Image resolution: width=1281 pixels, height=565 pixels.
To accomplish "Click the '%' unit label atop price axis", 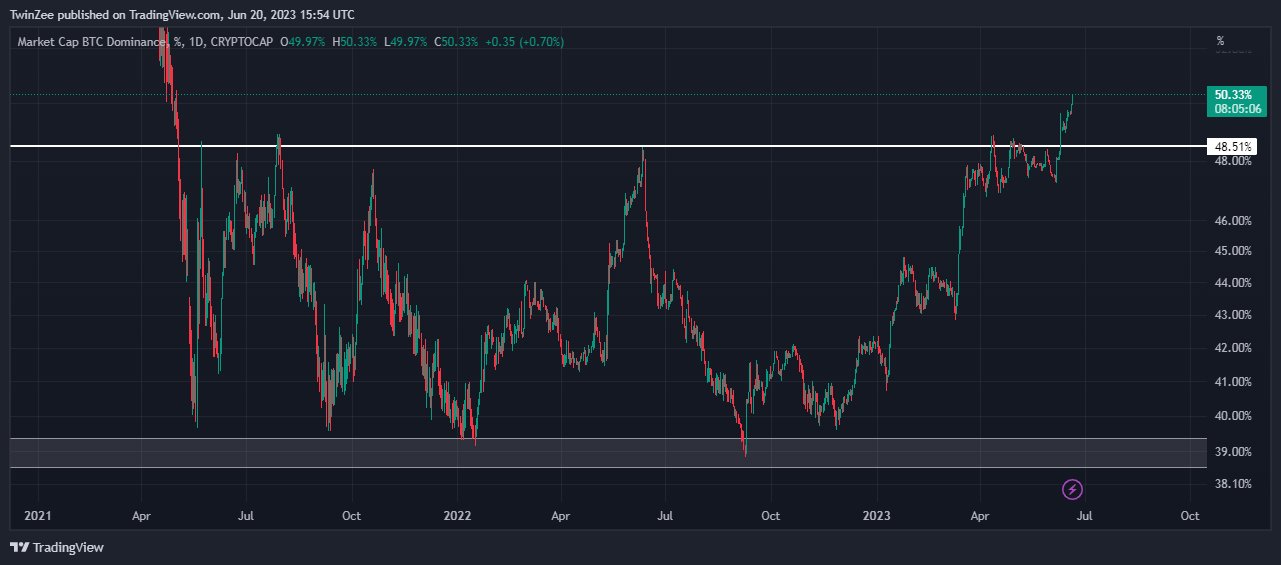I will [1220, 41].
